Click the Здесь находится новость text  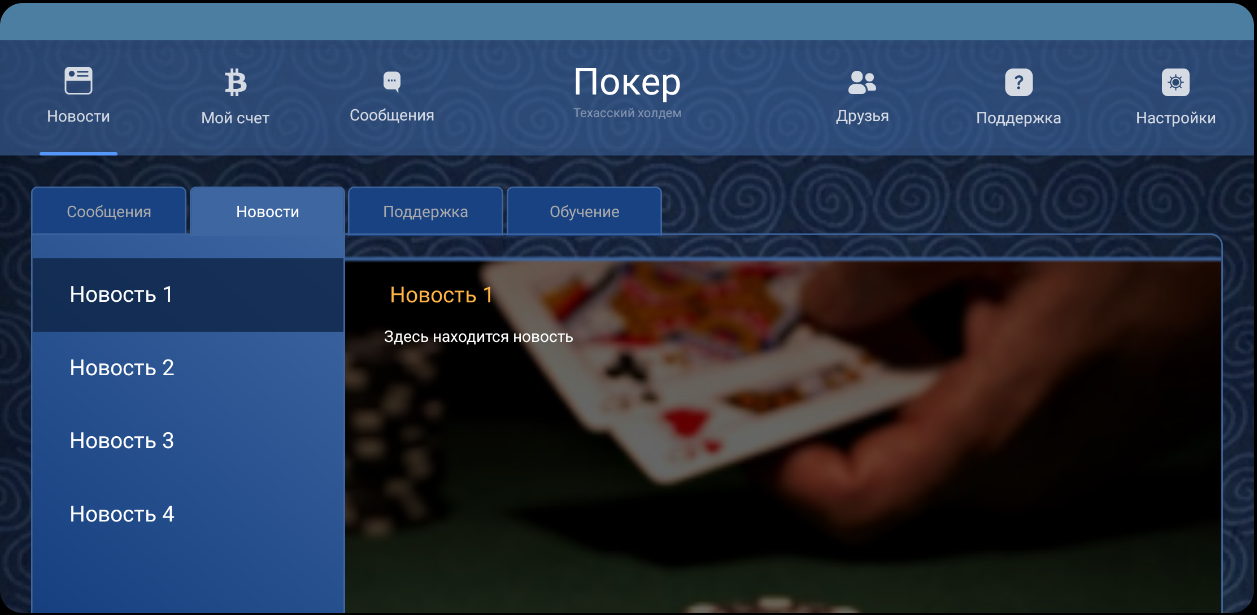pos(478,337)
